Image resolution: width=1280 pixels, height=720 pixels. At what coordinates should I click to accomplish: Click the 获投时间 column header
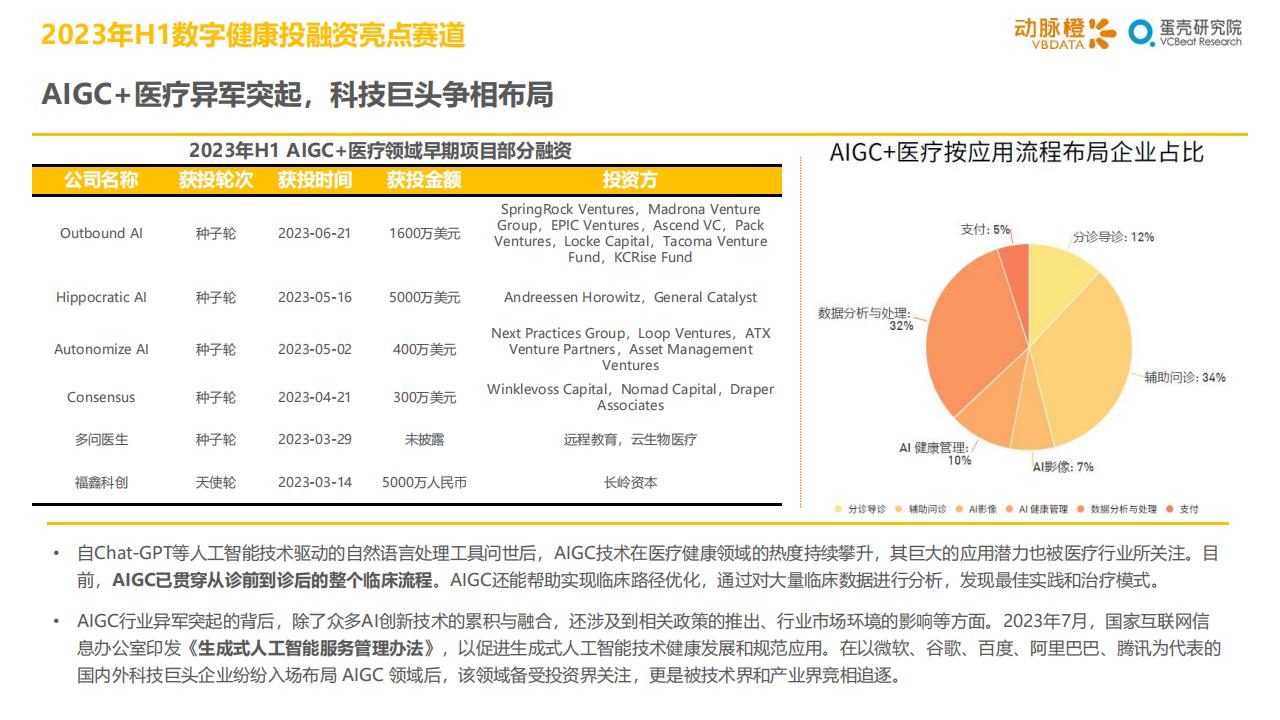coord(315,181)
